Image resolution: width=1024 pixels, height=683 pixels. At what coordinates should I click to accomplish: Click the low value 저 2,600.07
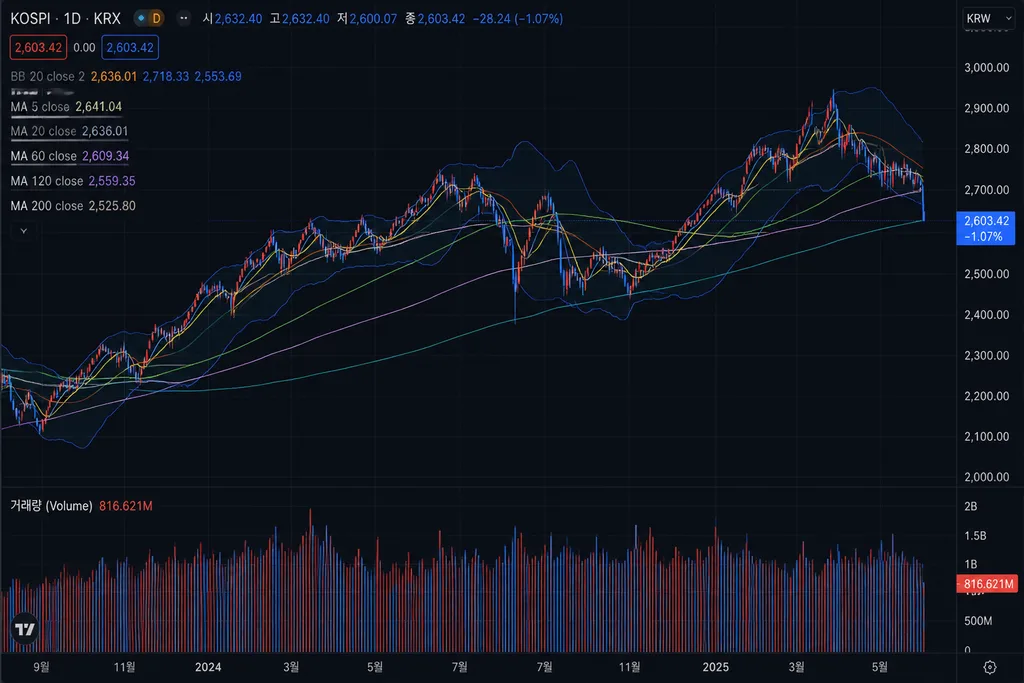coord(367,19)
